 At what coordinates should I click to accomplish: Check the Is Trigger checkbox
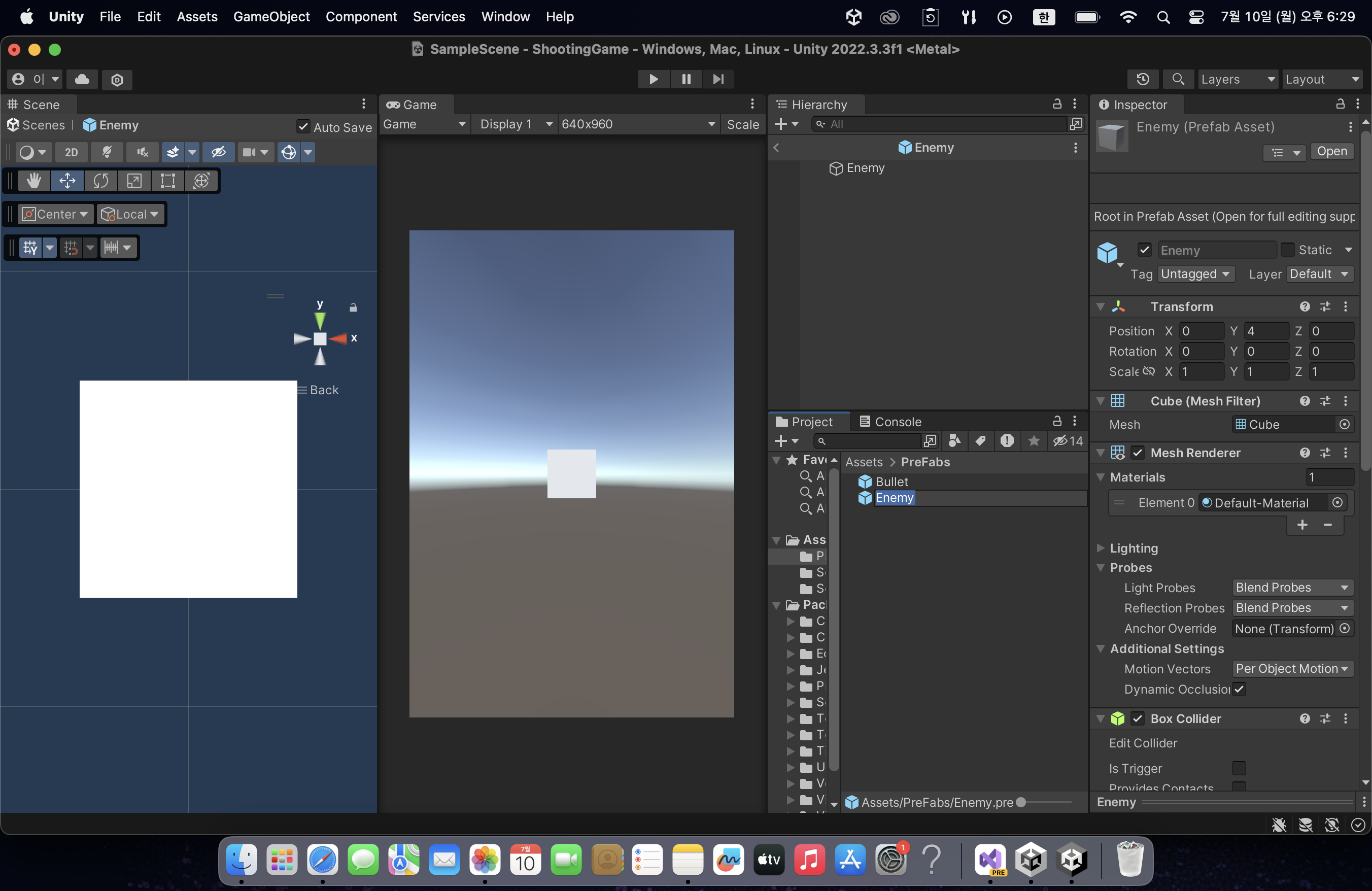click(1238, 768)
